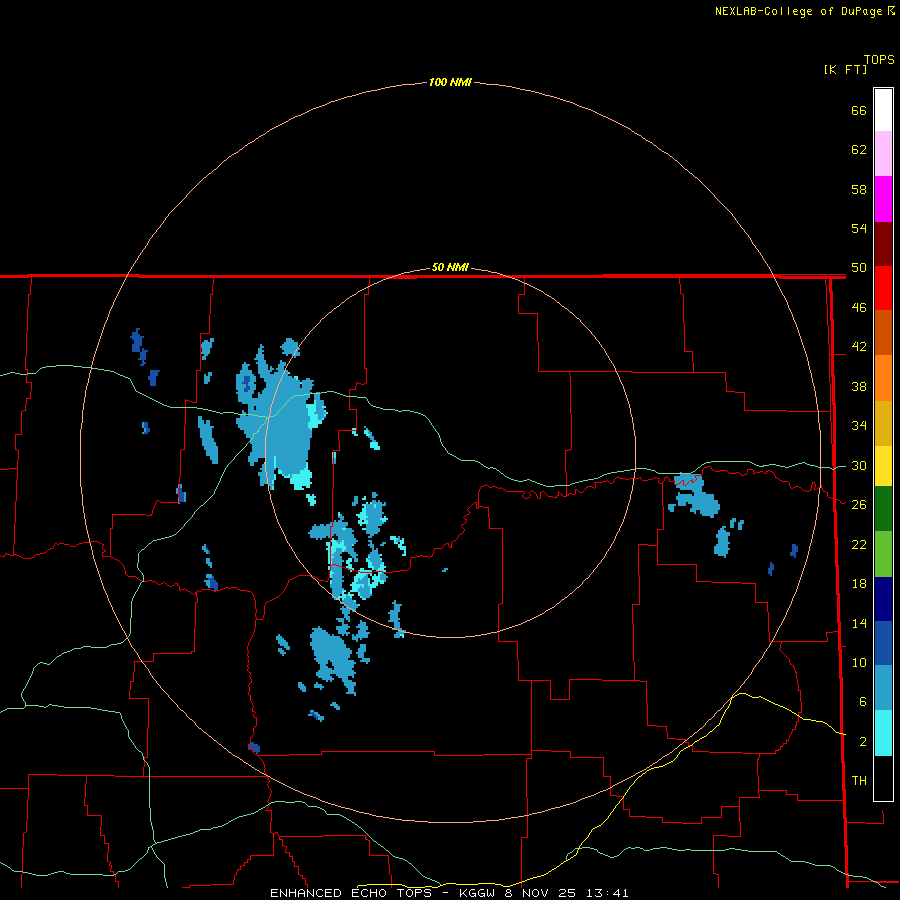
Task: Pick the cyan 6 kft legend swatch
Action: tap(883, 733)
